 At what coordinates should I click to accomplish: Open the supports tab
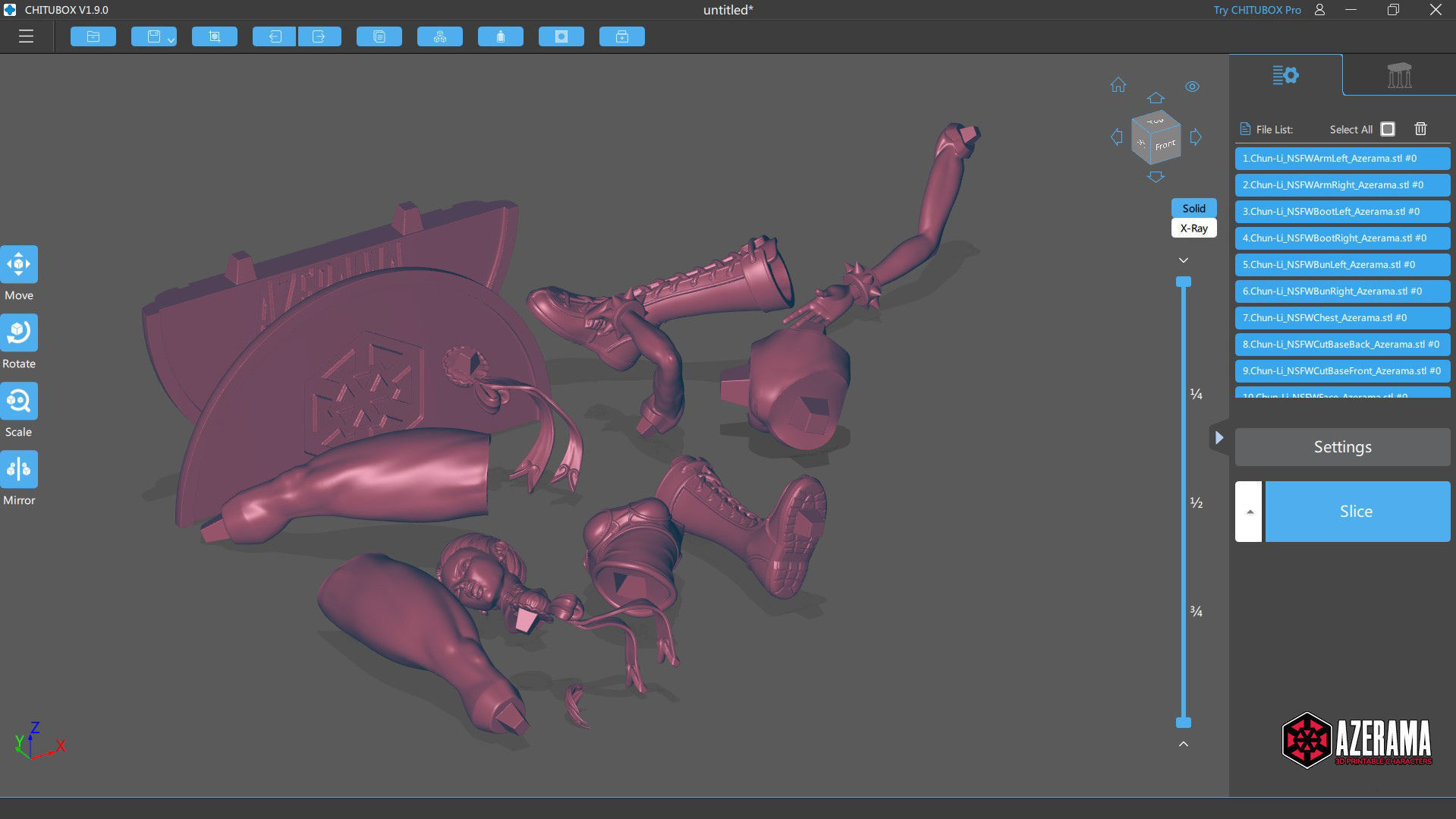1399,75
